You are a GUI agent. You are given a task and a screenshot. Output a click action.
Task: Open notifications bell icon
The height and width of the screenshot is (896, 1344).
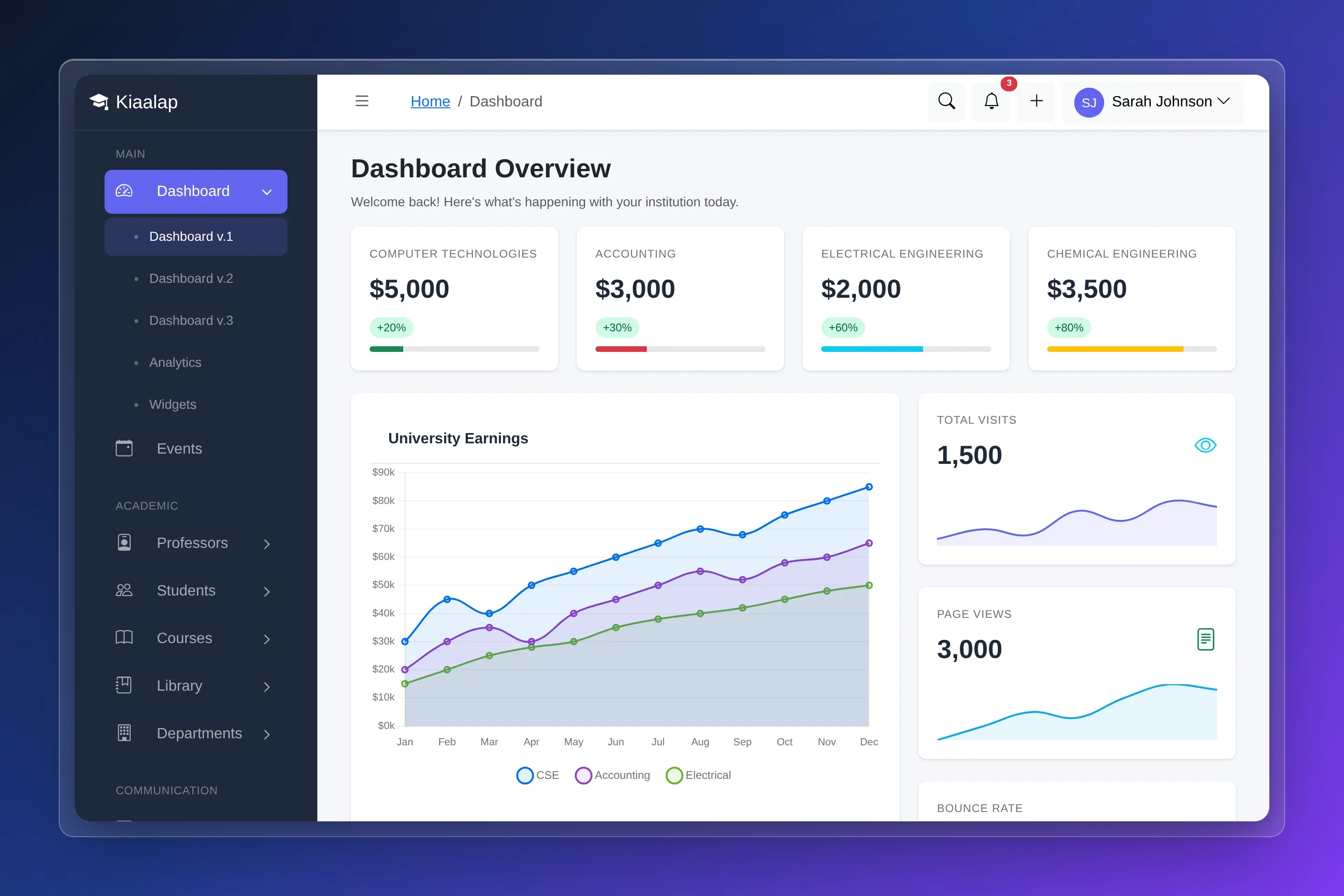click(x=991, y=101)
